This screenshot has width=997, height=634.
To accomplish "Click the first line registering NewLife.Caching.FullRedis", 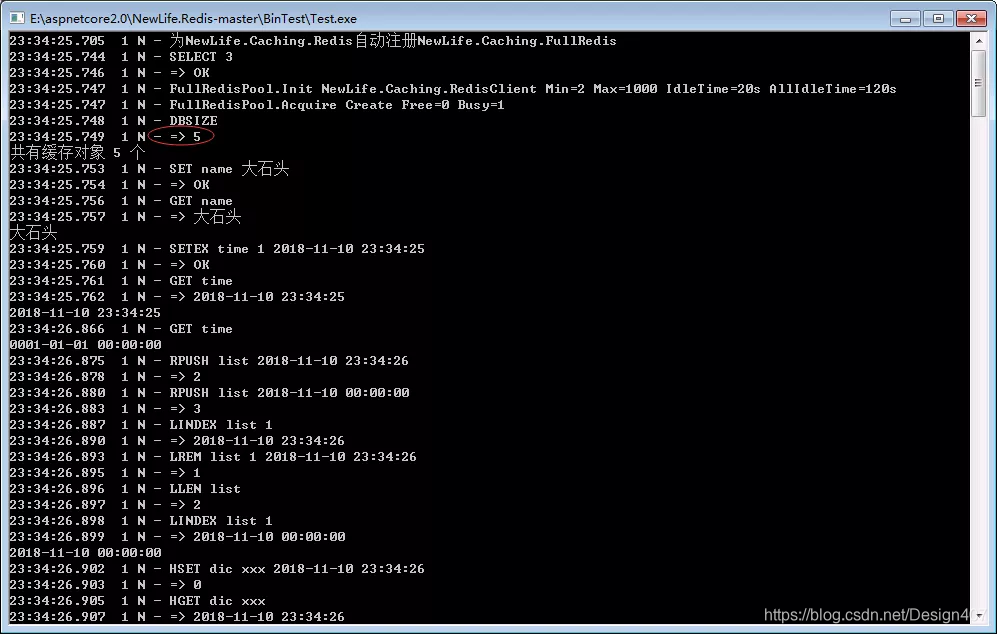I will coord(313,41).
